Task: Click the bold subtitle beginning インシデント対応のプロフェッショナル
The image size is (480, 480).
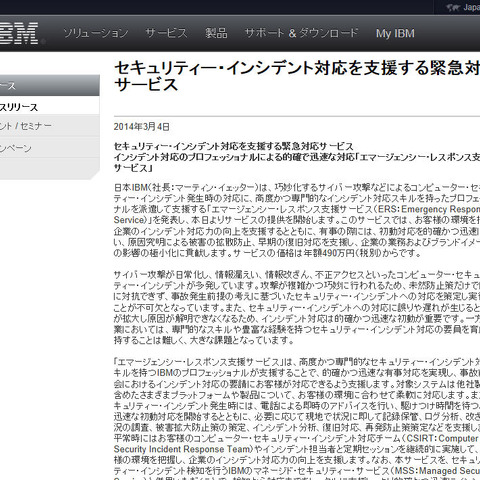Action: 297,162
